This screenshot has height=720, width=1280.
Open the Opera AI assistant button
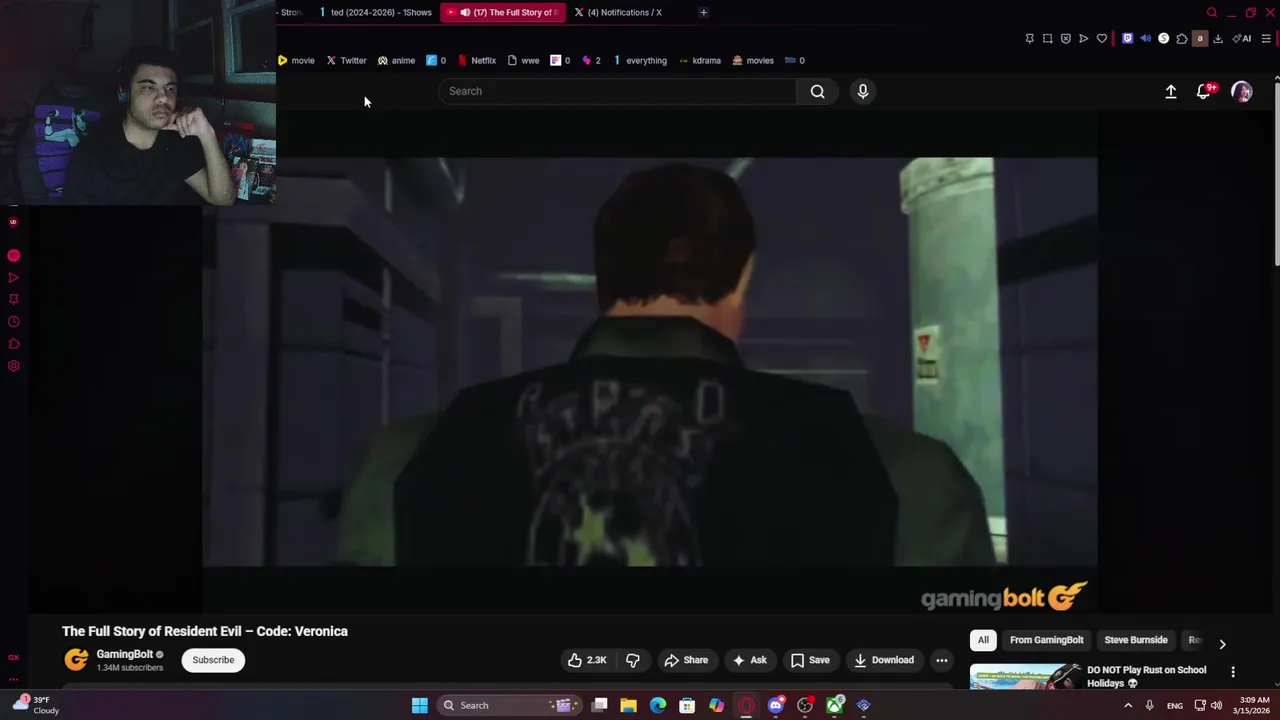1242,39
